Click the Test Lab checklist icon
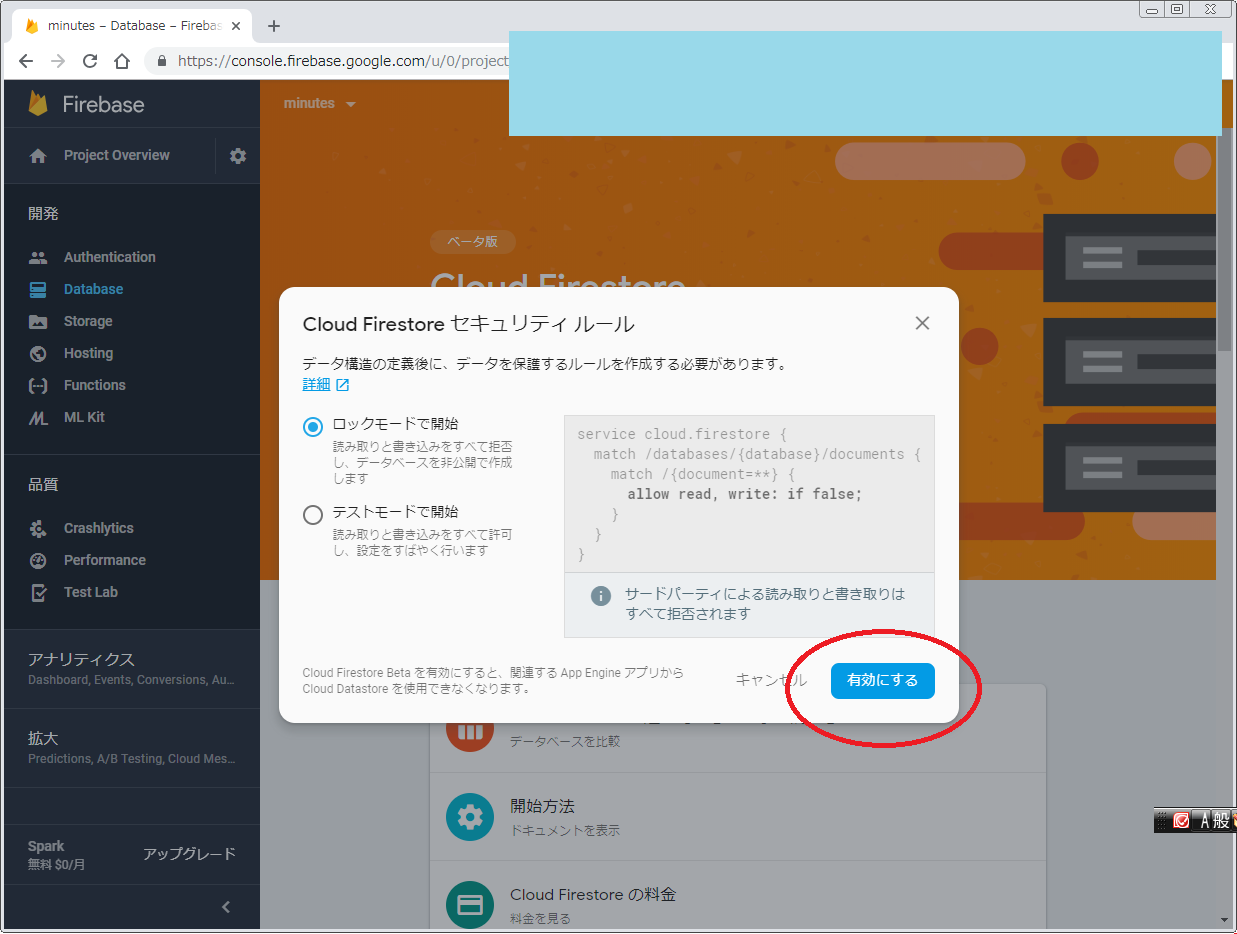Image resolution: width=1237 pixels, height=934 pixels. click(38, 592)
